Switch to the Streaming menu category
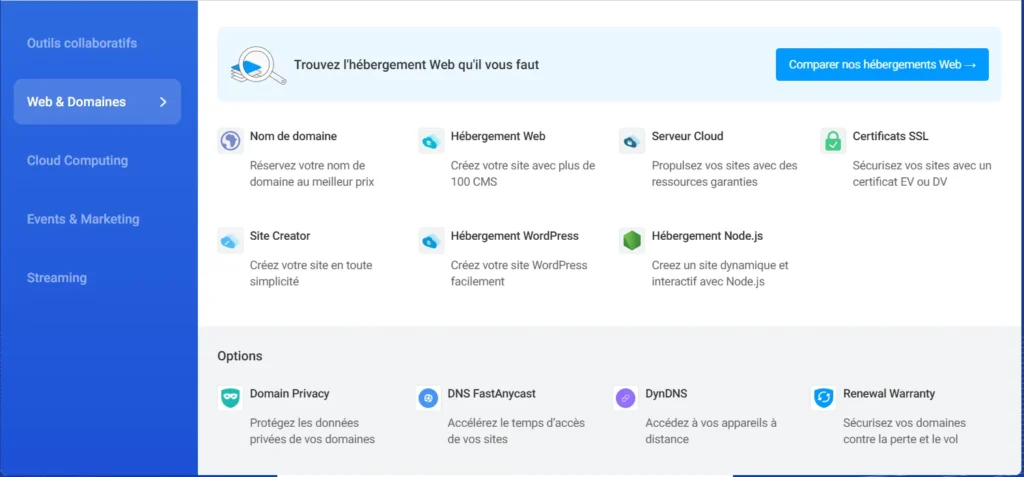 coord(57,278)
